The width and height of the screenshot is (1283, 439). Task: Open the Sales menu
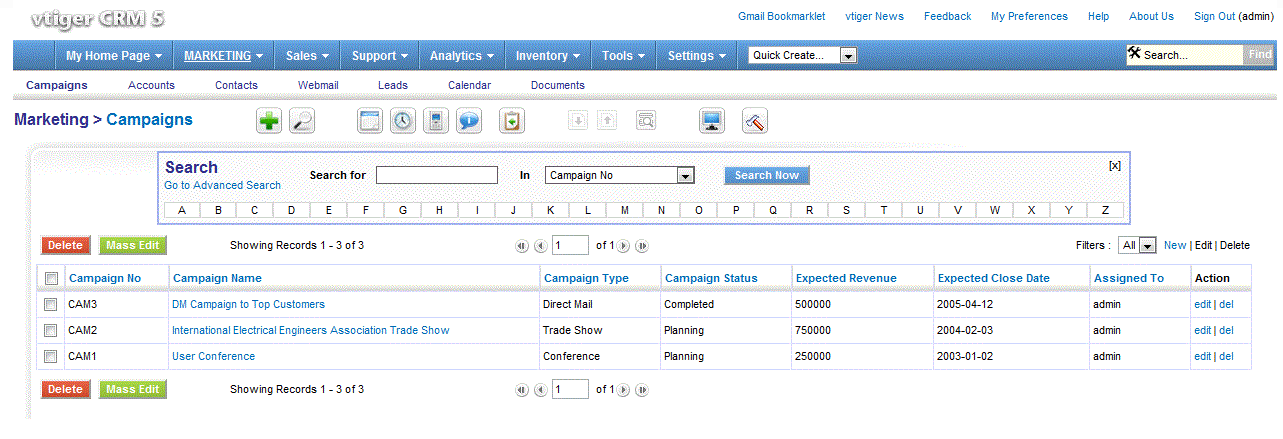pyautogui.click(x=307, y=56)
